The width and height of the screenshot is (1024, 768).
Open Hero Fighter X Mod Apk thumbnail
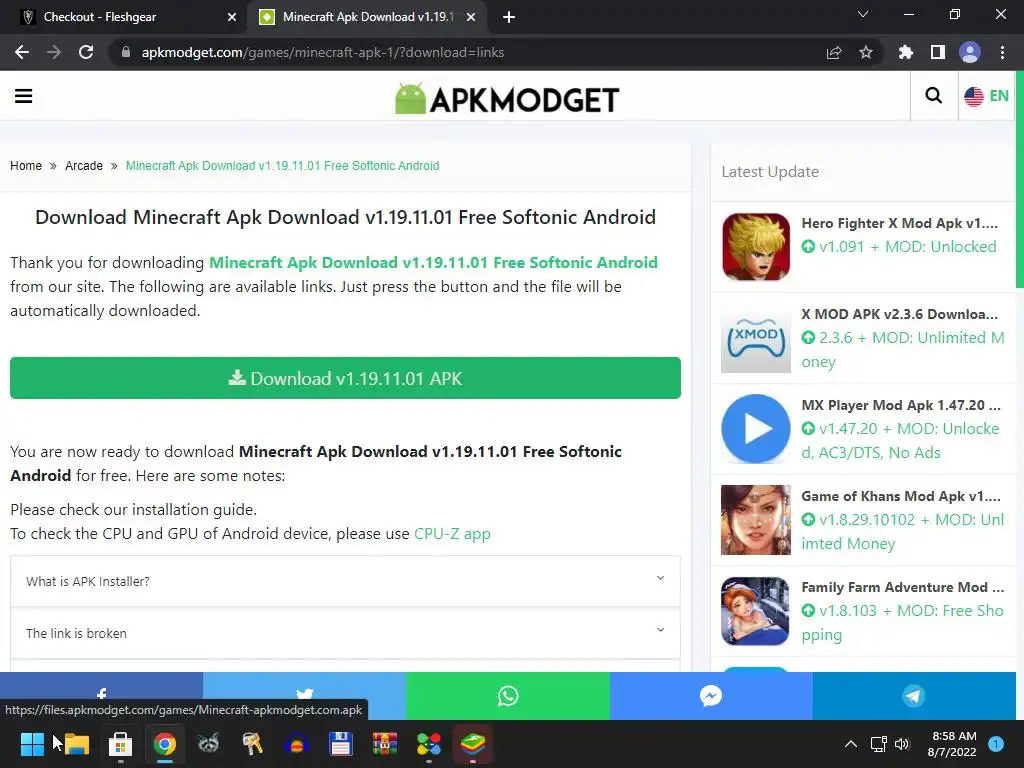pos(756,247)
